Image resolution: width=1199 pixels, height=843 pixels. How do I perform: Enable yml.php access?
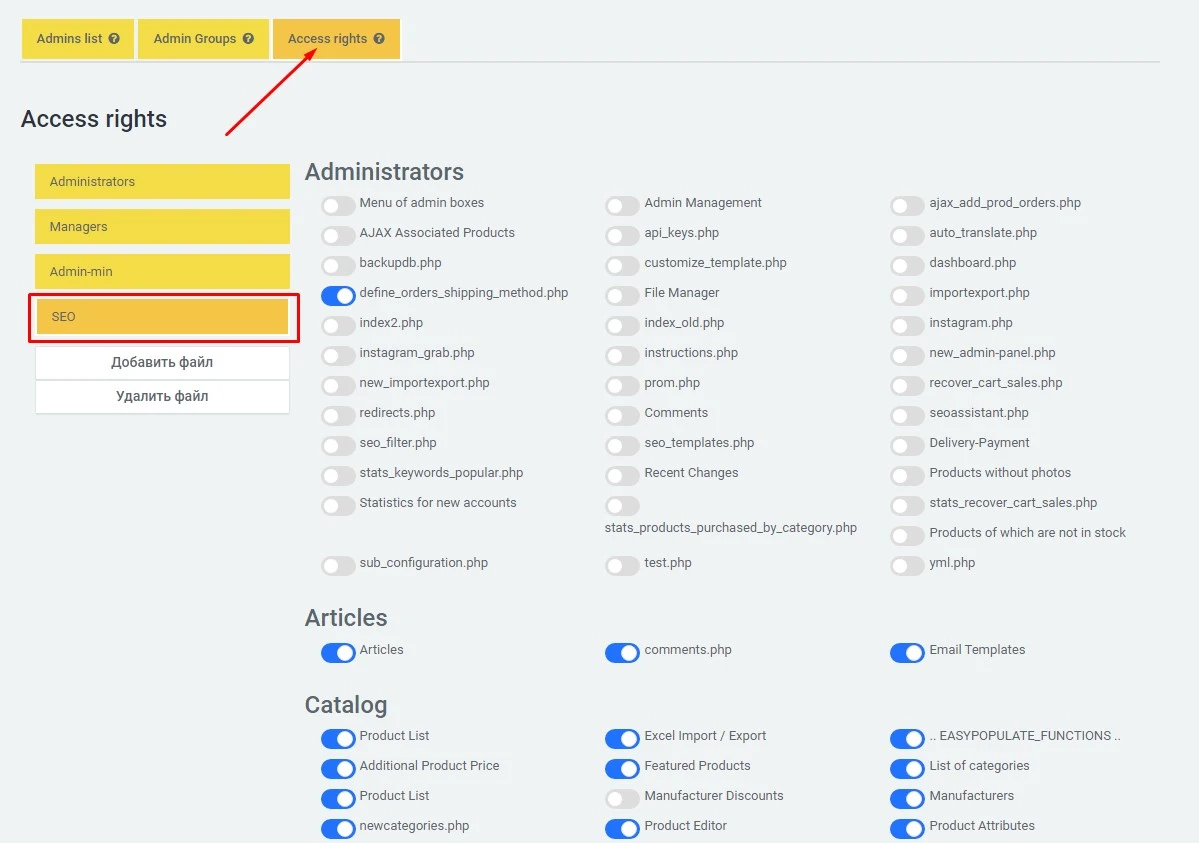(907, 565)
